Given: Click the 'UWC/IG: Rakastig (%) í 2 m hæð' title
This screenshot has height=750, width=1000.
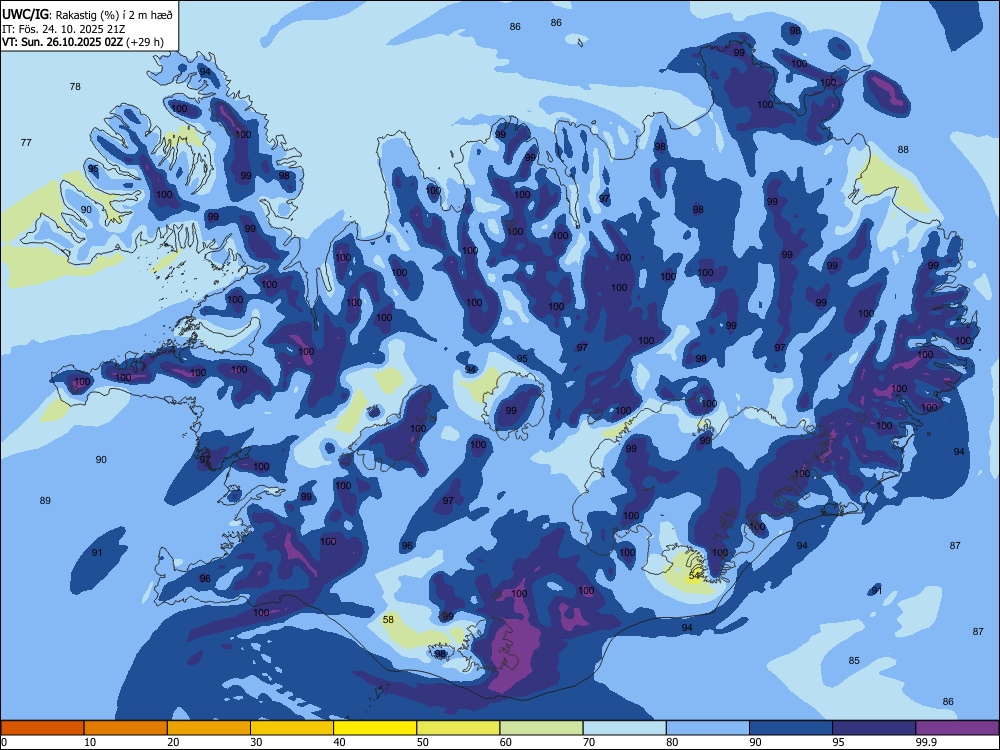Looking at the screenshot, I should point(87,13).
